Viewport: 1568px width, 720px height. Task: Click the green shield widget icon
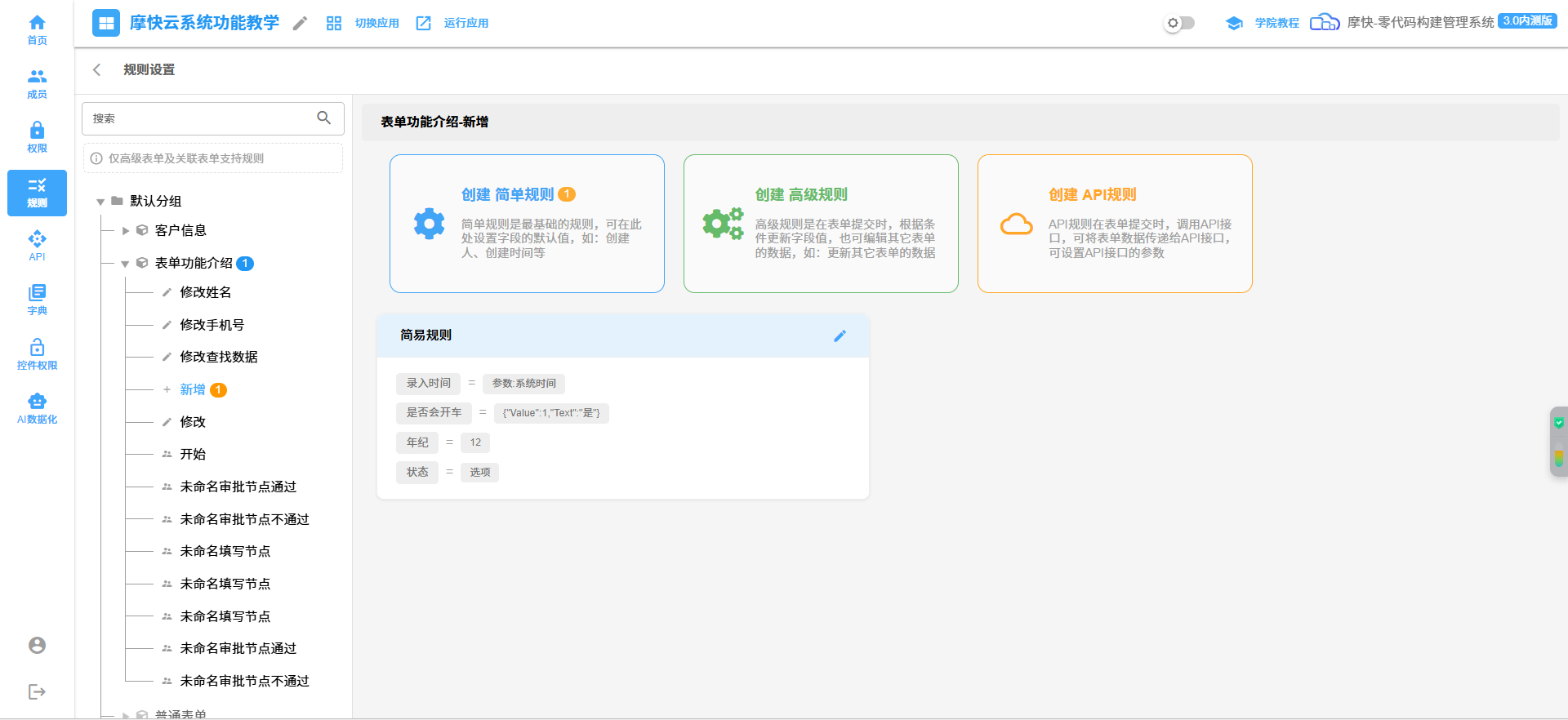coord(1559,423)
